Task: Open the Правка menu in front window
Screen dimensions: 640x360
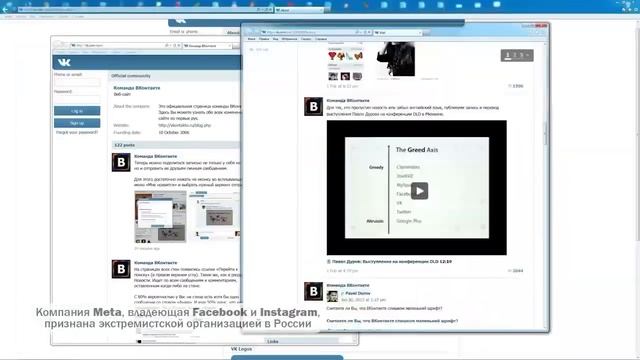Action: pyautogui.click(x=264, y=39)
